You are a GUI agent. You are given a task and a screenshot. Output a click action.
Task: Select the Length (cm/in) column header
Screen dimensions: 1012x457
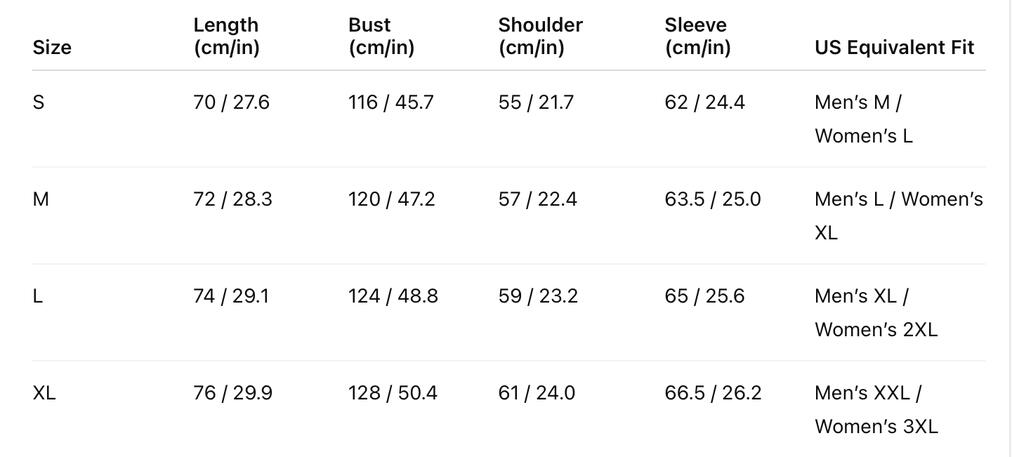click(x=226, y=36)
